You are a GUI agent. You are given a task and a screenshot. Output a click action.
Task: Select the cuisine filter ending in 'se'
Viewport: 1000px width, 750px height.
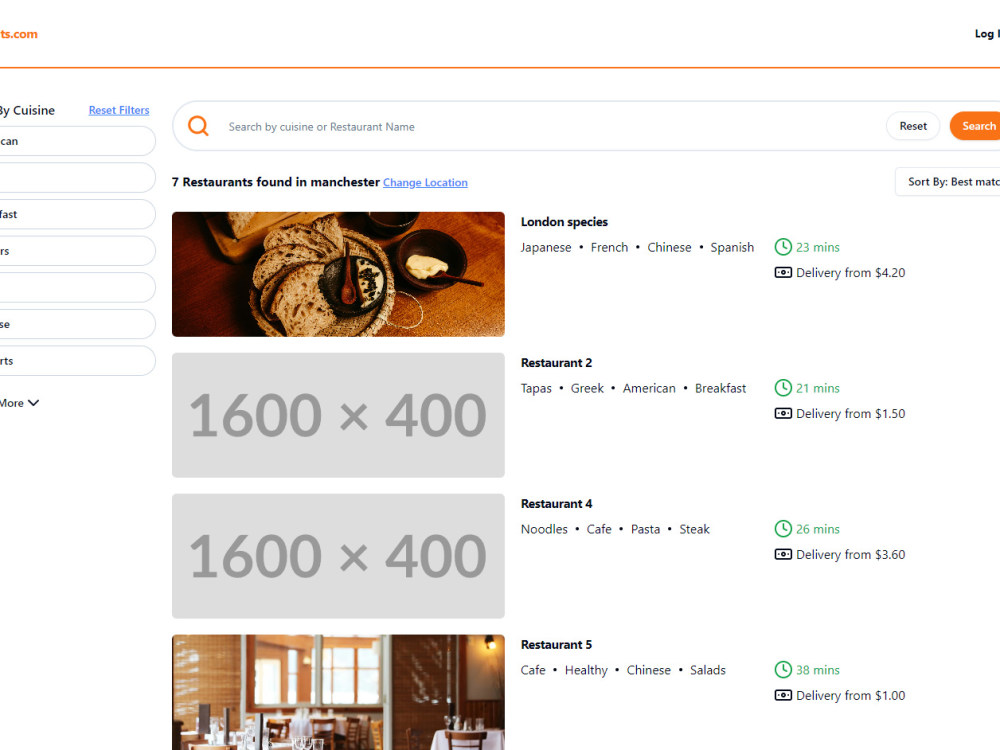(x=77, y=325)
